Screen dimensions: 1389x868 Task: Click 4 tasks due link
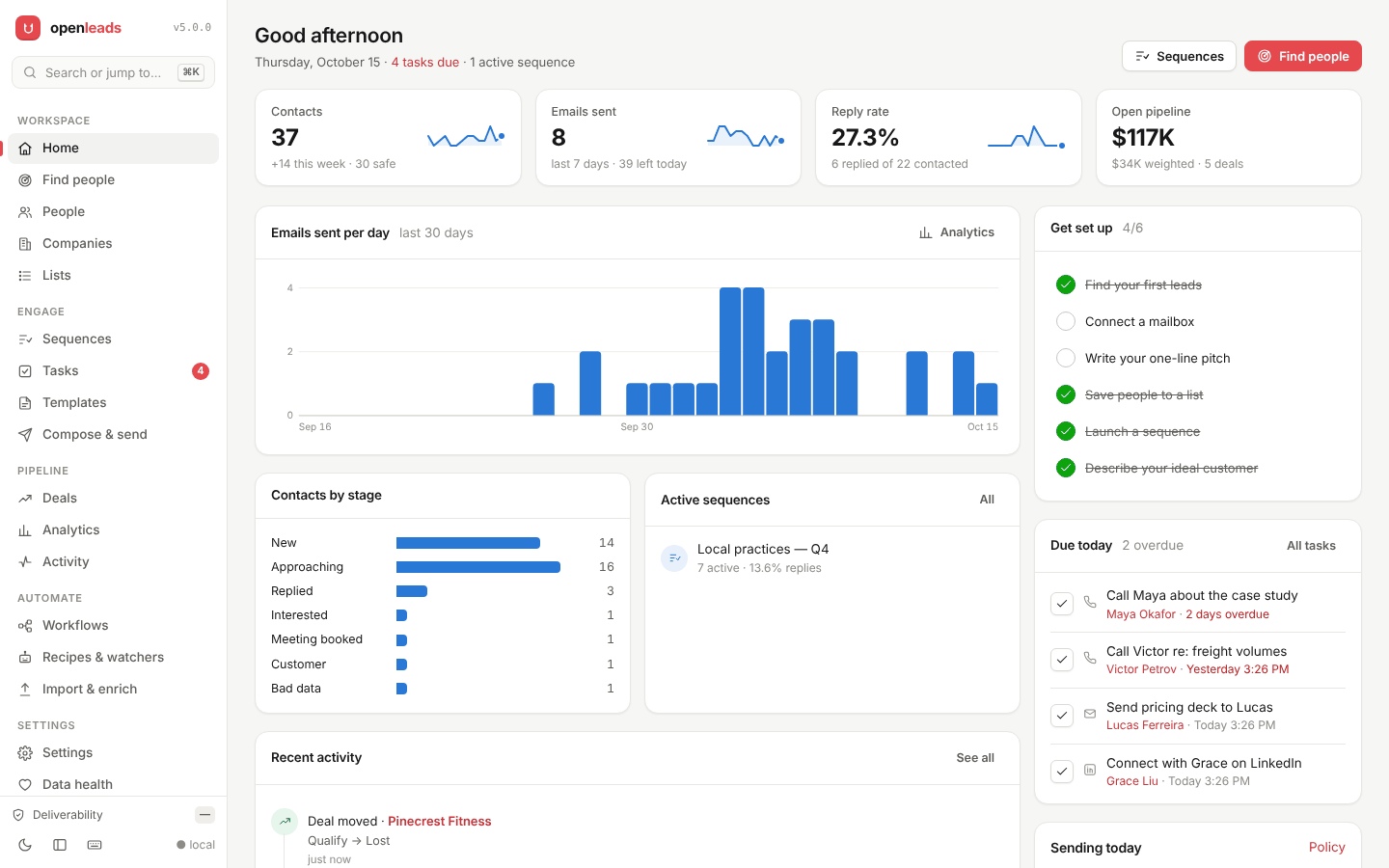(x=425, y=63)
